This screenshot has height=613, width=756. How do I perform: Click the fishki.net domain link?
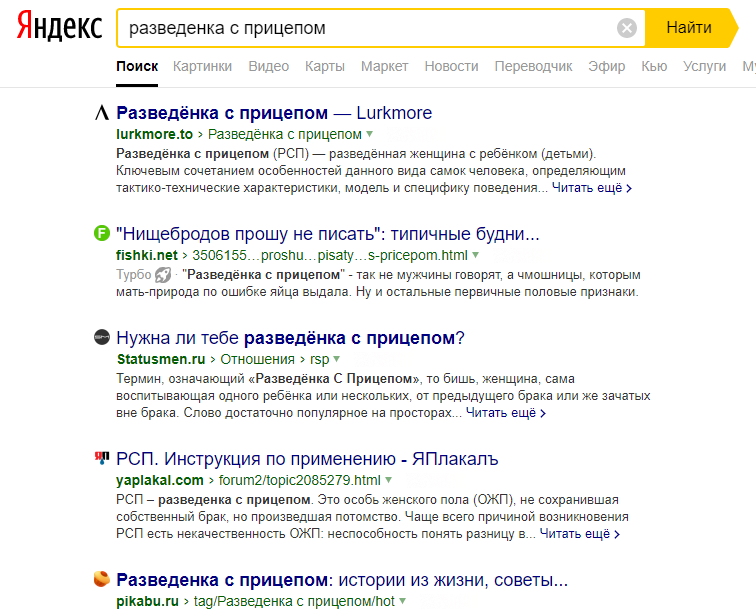coord(147,255)
